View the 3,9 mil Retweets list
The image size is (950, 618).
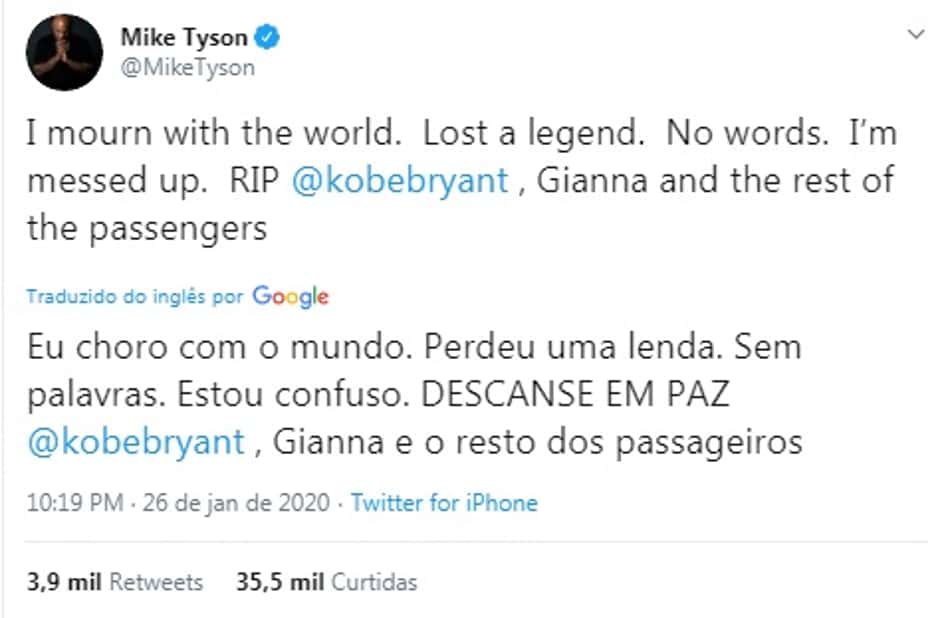pyautogui.click(x=115, y=582)
